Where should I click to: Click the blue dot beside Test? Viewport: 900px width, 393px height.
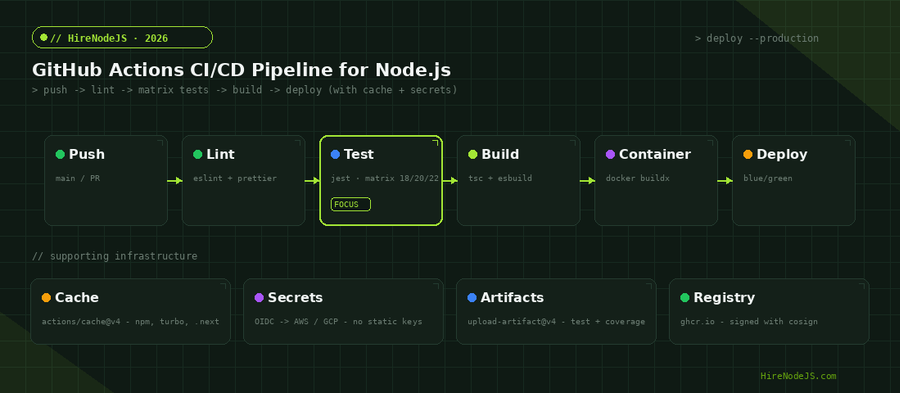tap(335, 154)
